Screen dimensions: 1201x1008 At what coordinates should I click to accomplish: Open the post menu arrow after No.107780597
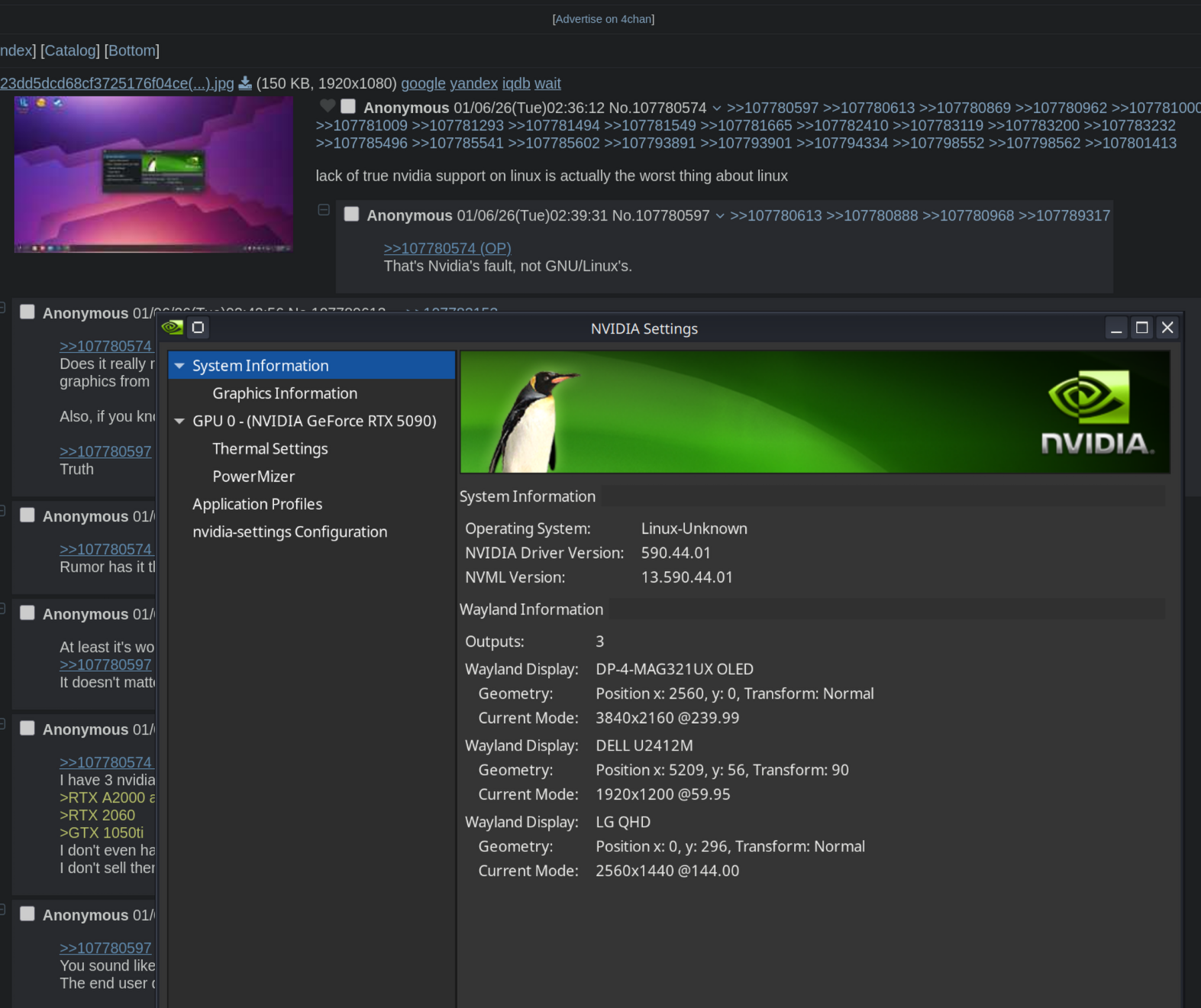coord(720,216)
